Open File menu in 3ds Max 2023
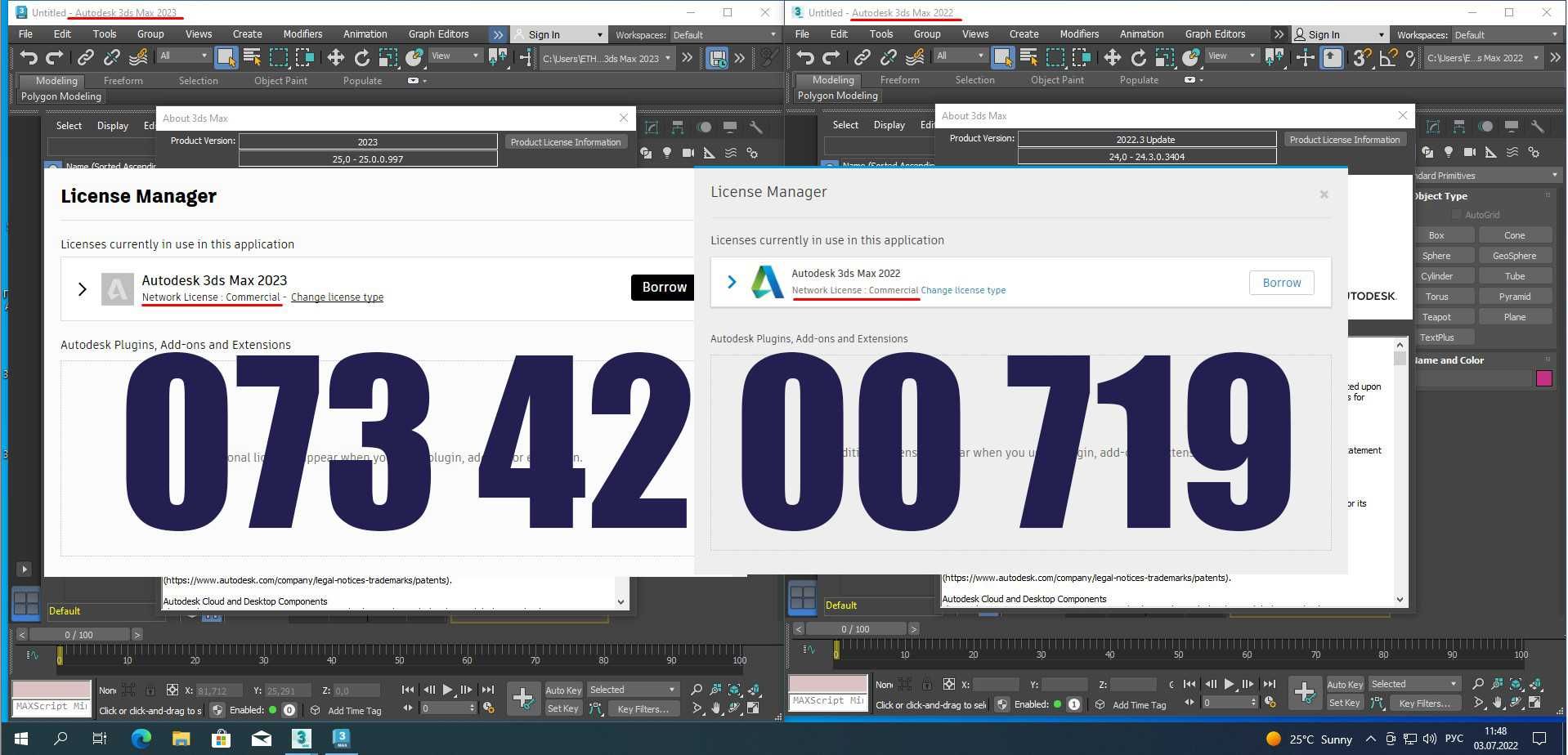1568x755 pixels. coord(26,34)
